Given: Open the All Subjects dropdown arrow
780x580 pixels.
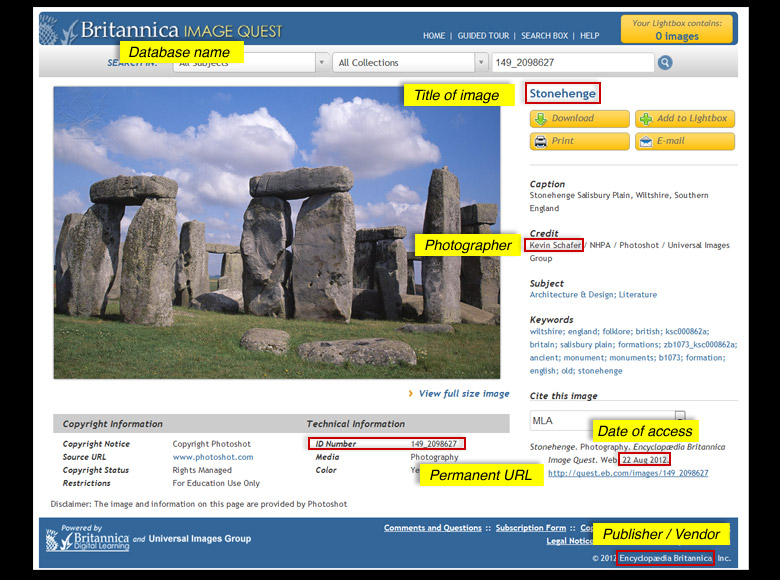Looking at the screenshot, I should coord(321,63).
